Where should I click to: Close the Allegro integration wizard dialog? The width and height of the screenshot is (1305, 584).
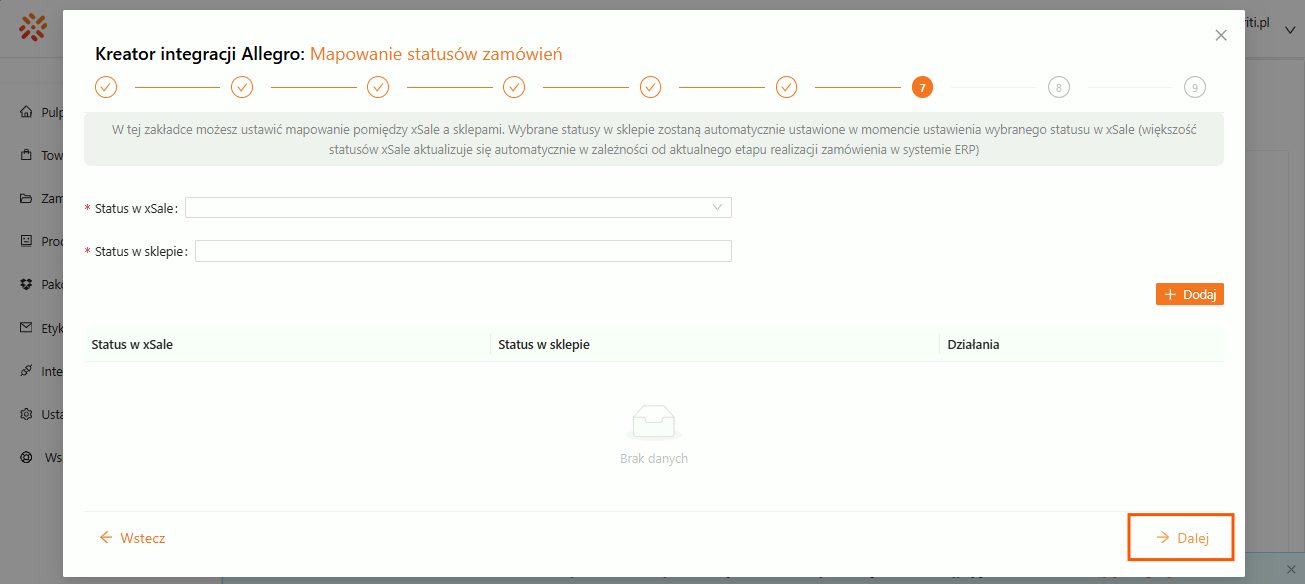1220,35
